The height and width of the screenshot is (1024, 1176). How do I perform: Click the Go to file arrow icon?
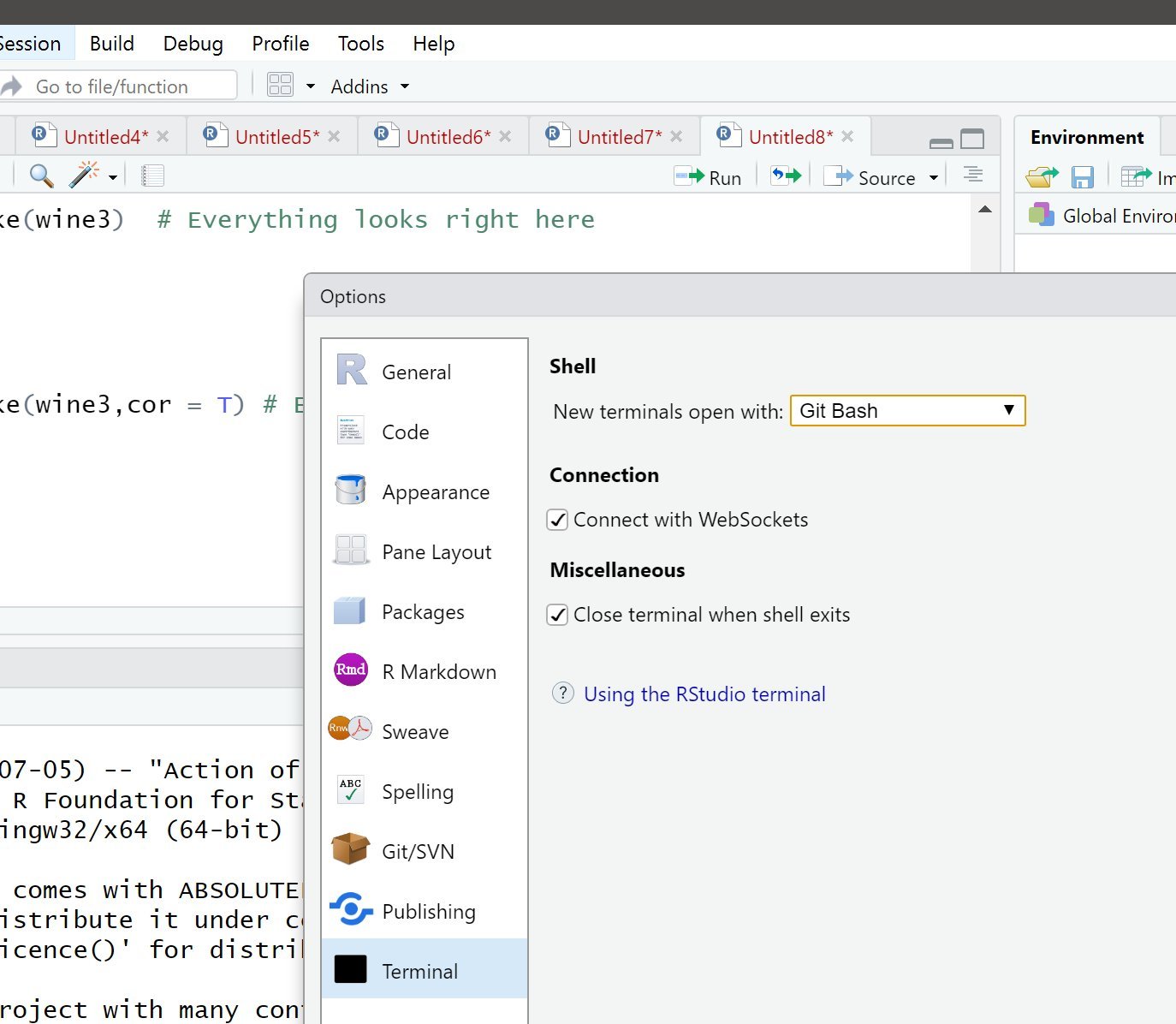[11, 86]
